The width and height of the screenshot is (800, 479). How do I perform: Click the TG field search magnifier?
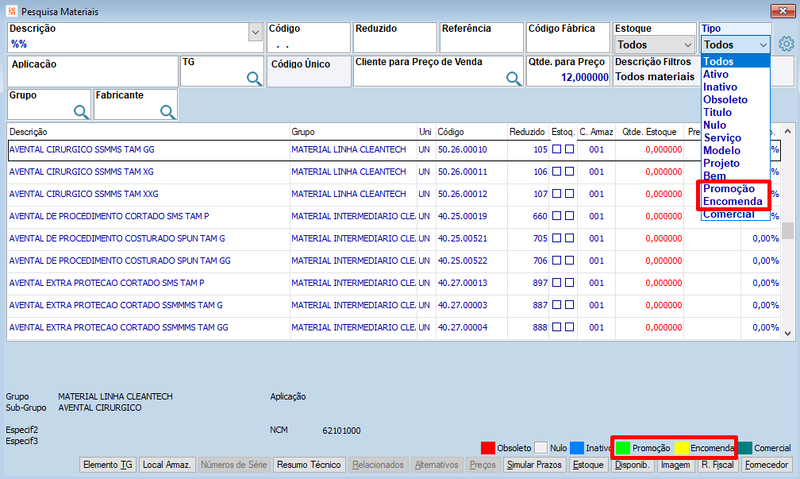pos(254,78)
